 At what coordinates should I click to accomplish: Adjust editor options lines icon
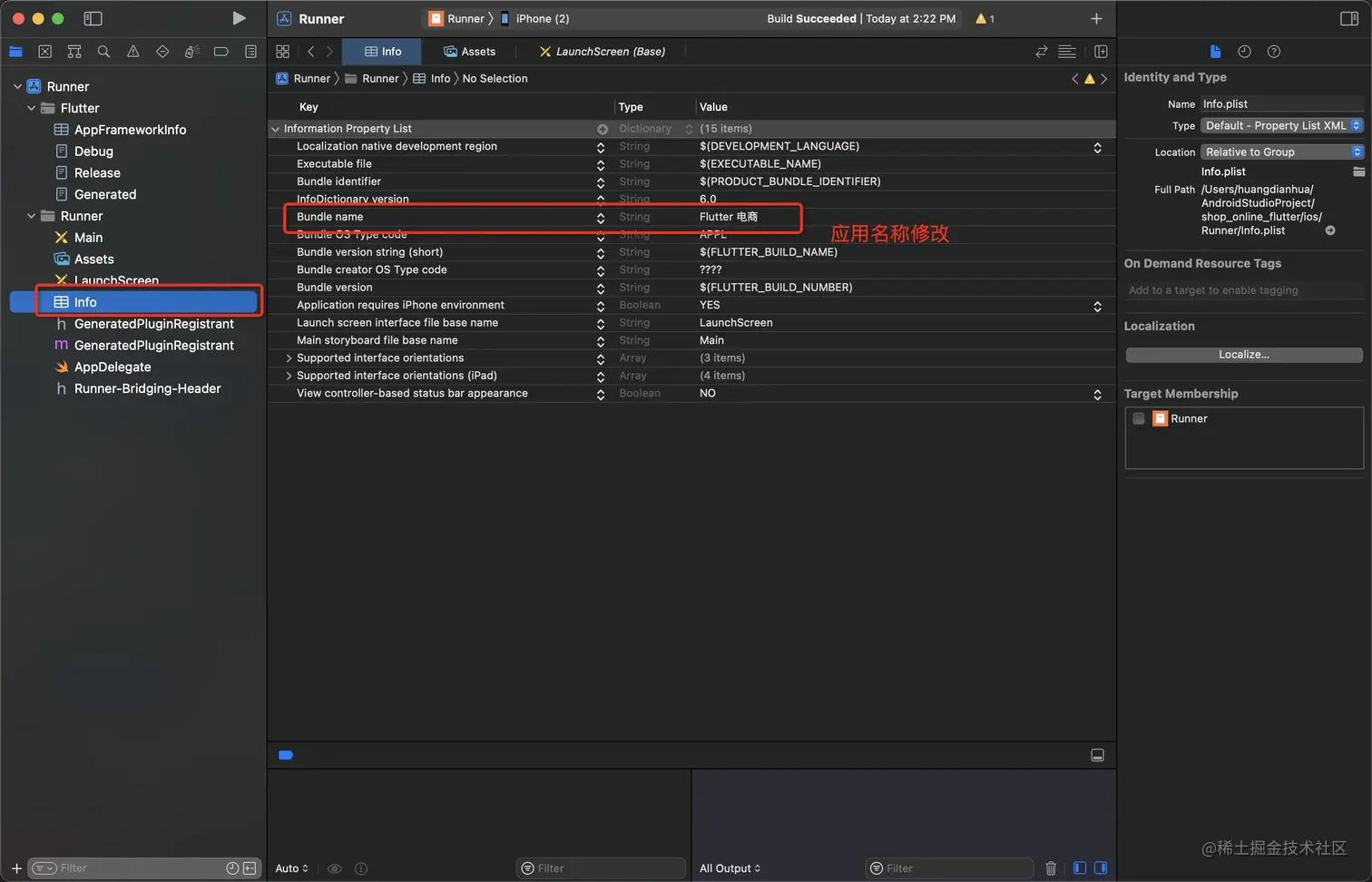coord(1067,52)
